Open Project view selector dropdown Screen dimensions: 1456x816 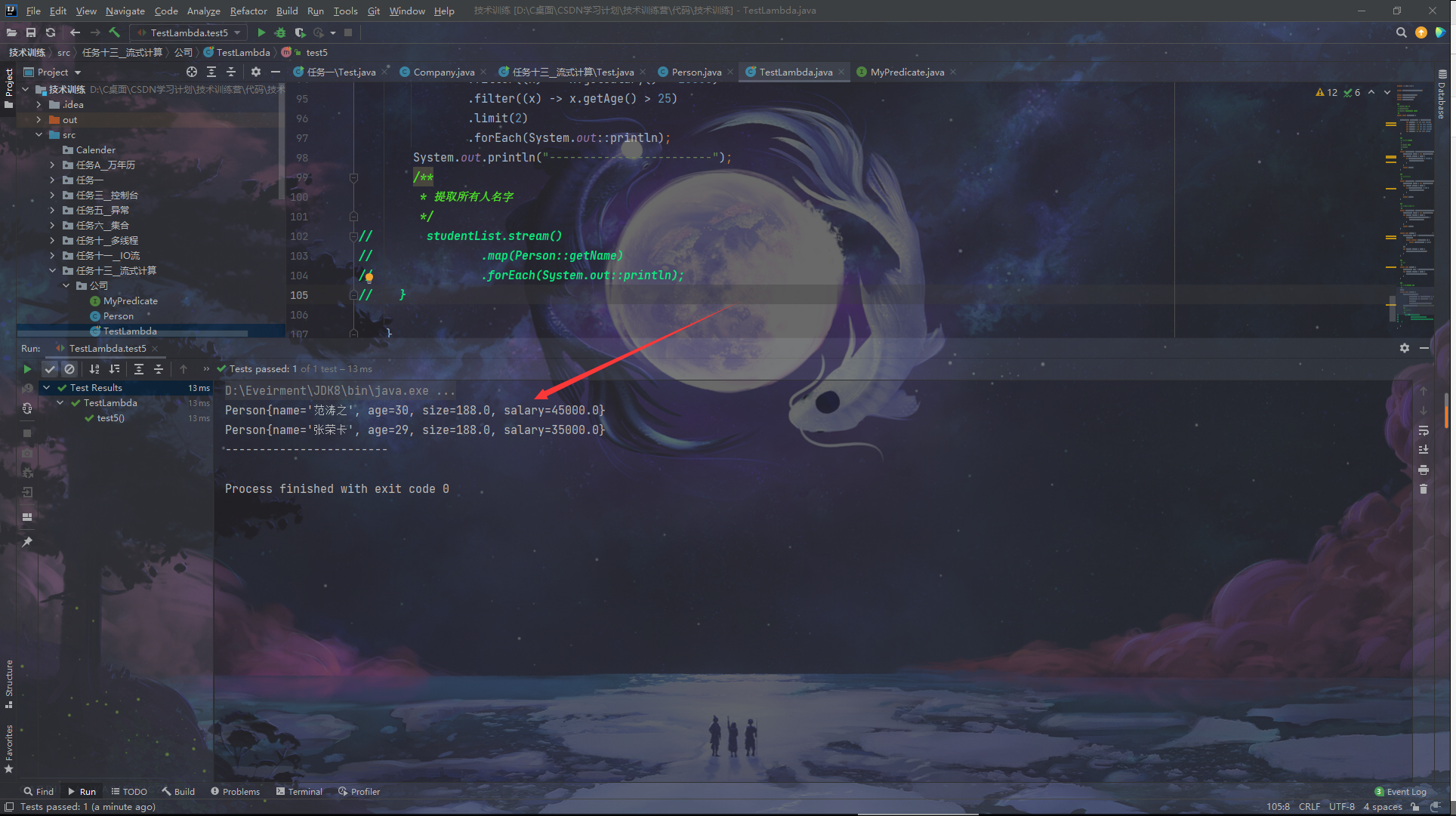[52, 72]
